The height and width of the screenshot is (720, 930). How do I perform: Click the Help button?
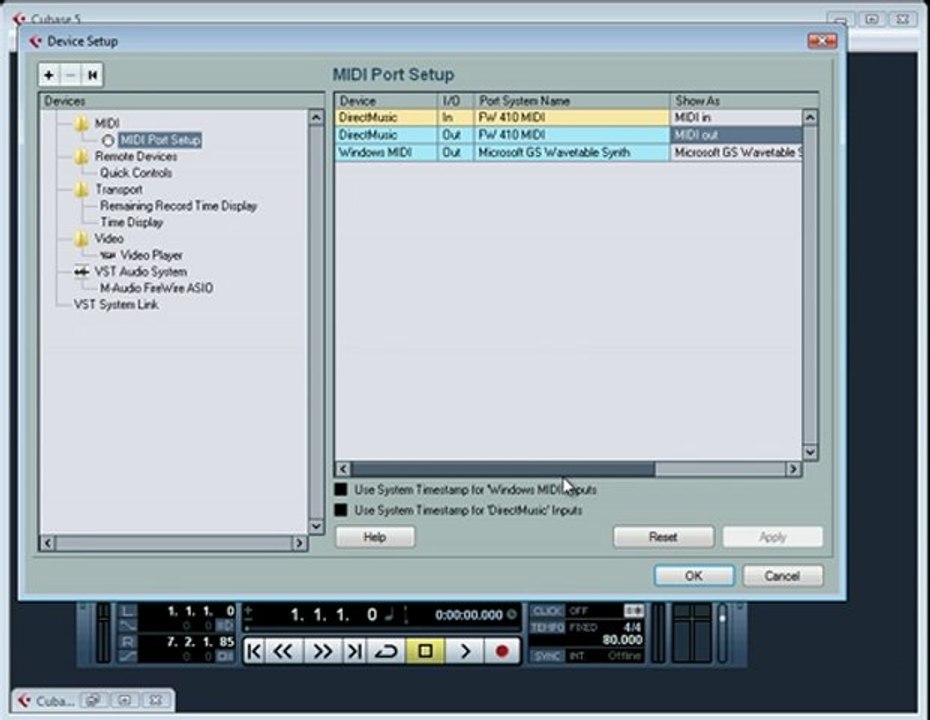pos(375,537)
